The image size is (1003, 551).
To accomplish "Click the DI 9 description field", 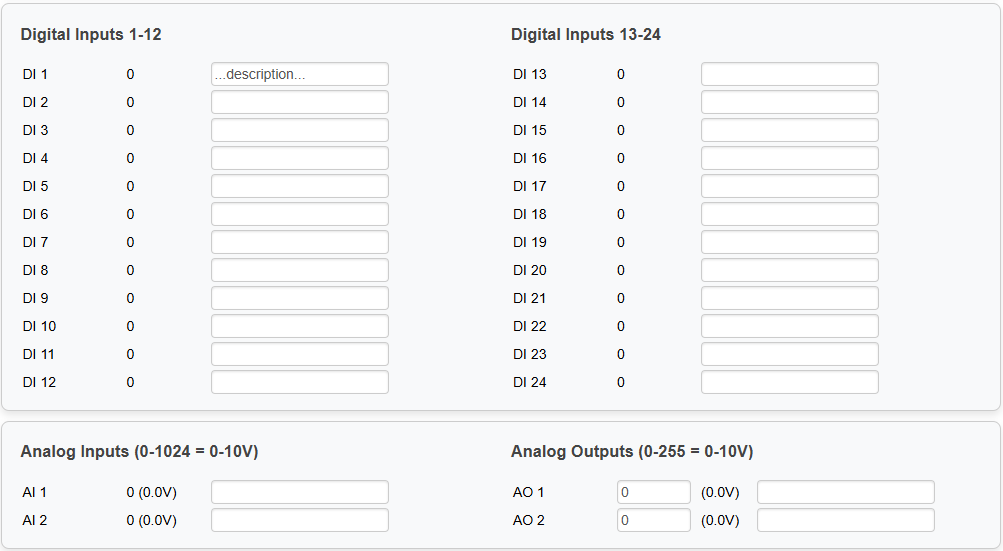I will click(x=299, y=298).
